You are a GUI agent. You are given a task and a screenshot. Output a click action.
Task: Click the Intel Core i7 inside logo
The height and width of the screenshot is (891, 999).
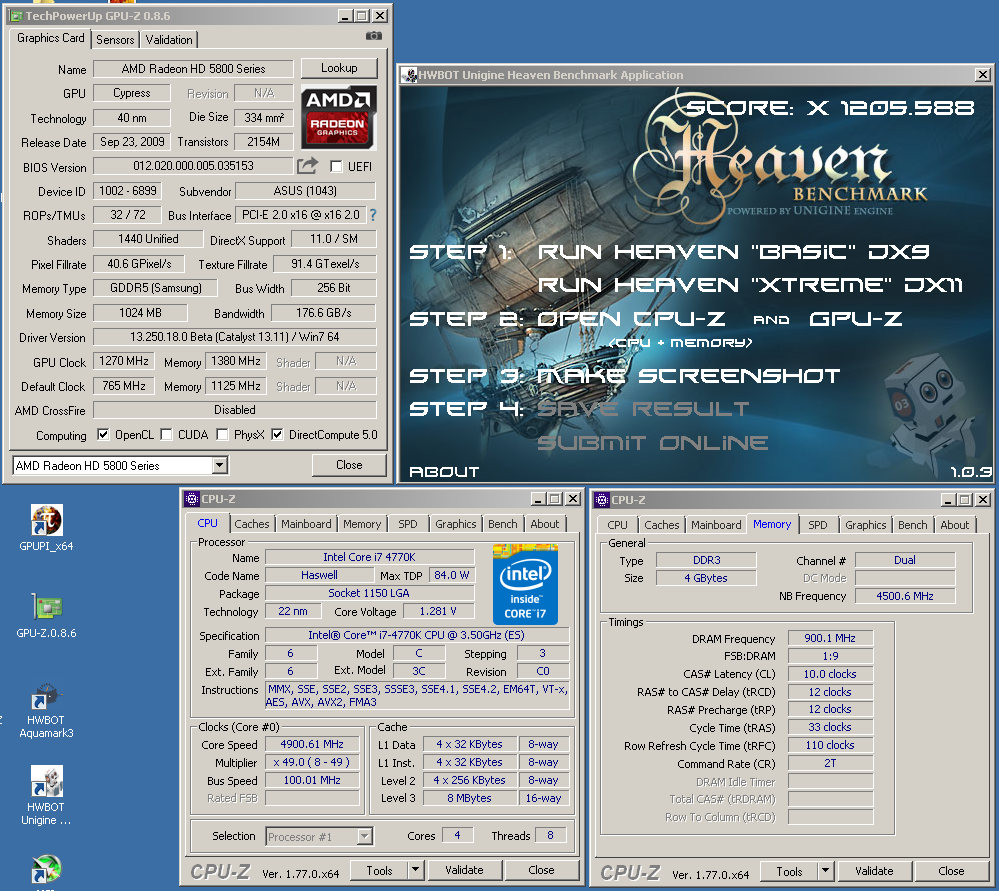tap(526, 584)
